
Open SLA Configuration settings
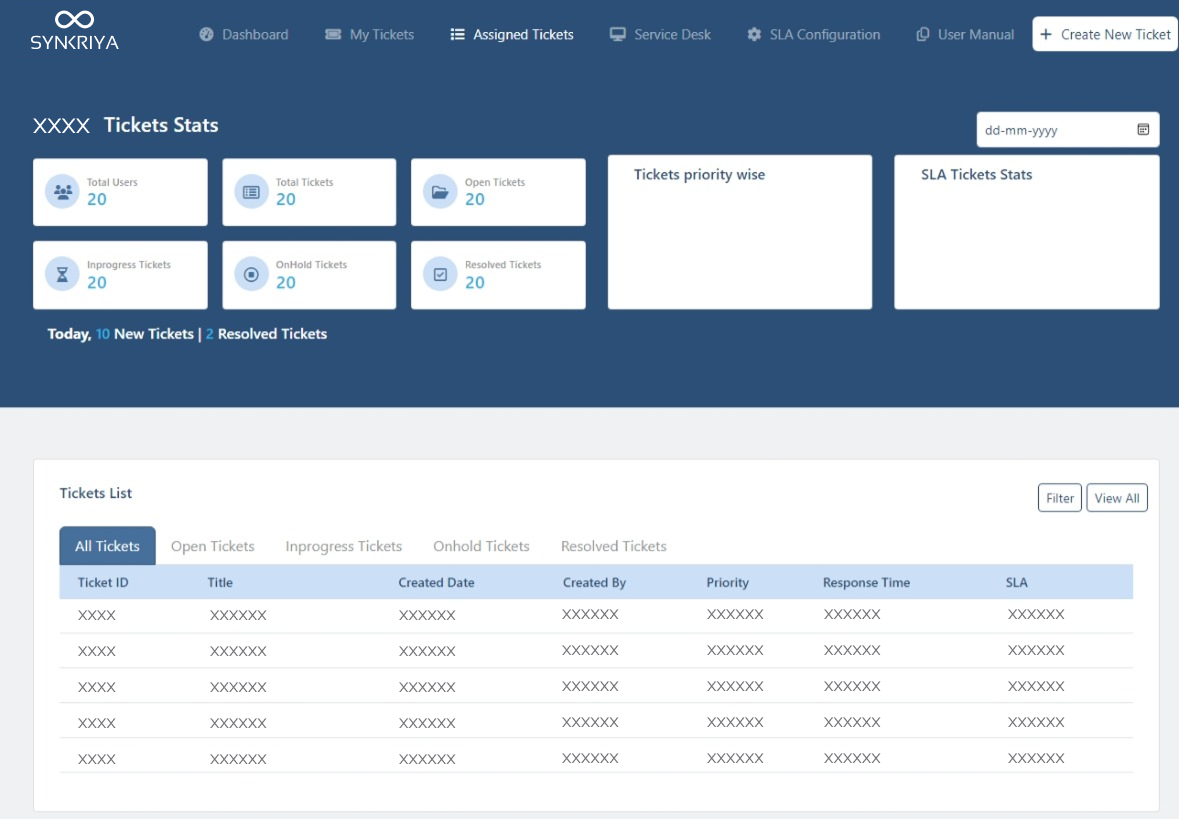coord(814,35)
